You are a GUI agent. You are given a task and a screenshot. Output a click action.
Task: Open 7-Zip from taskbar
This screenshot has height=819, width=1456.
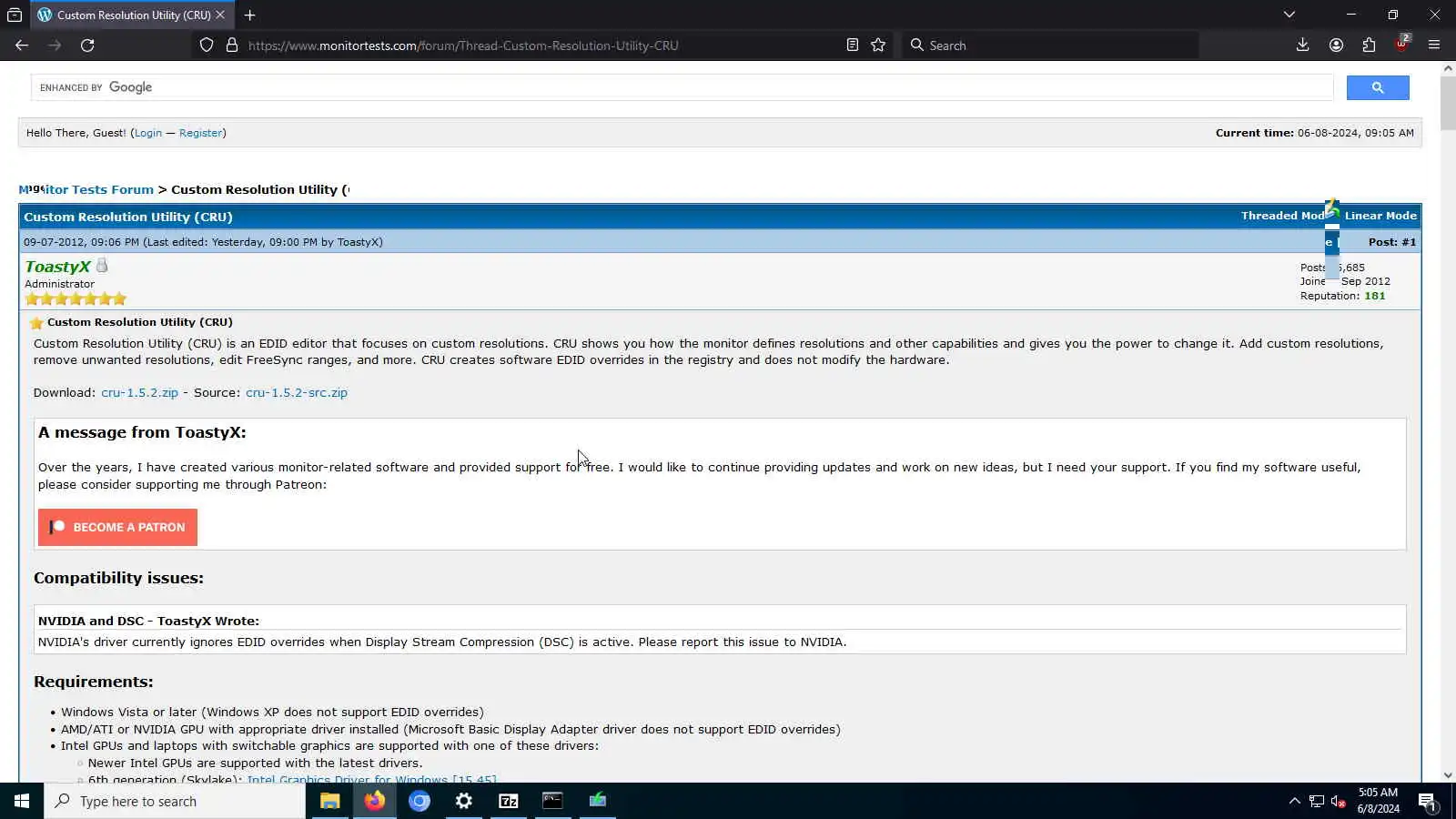(508, 801)
